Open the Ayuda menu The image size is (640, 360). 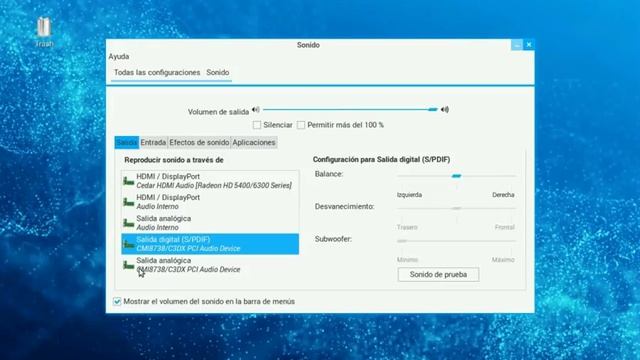click(119, 56)
